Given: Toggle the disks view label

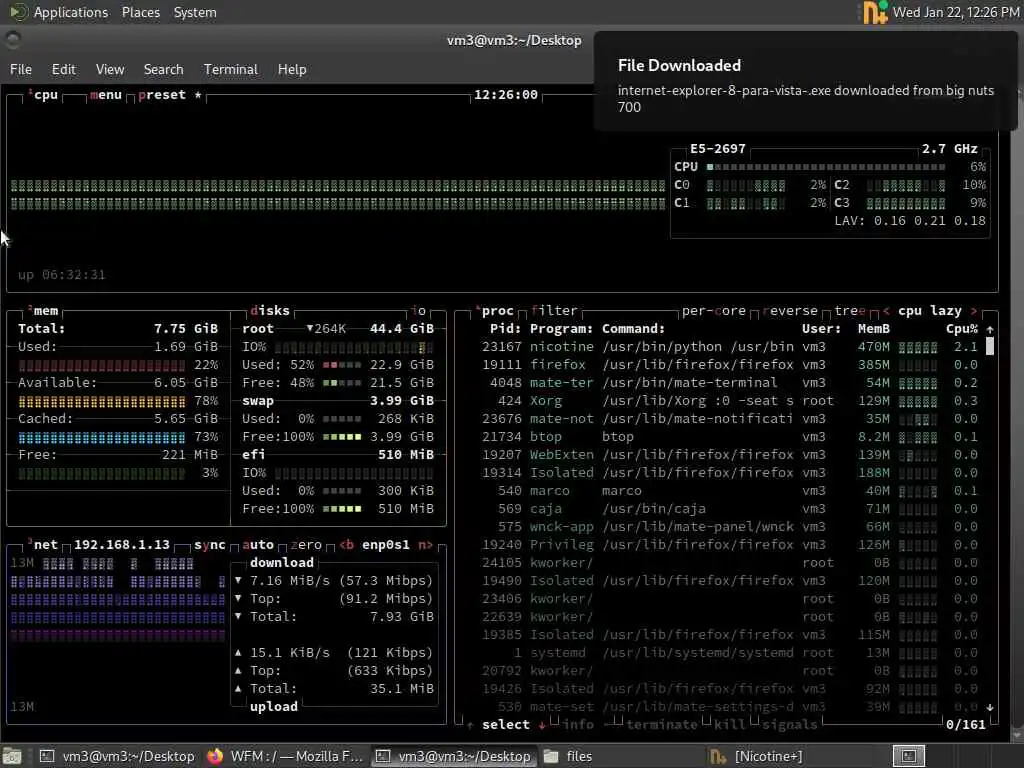Looking at the screenshot, I should click(x=270, y=311).
